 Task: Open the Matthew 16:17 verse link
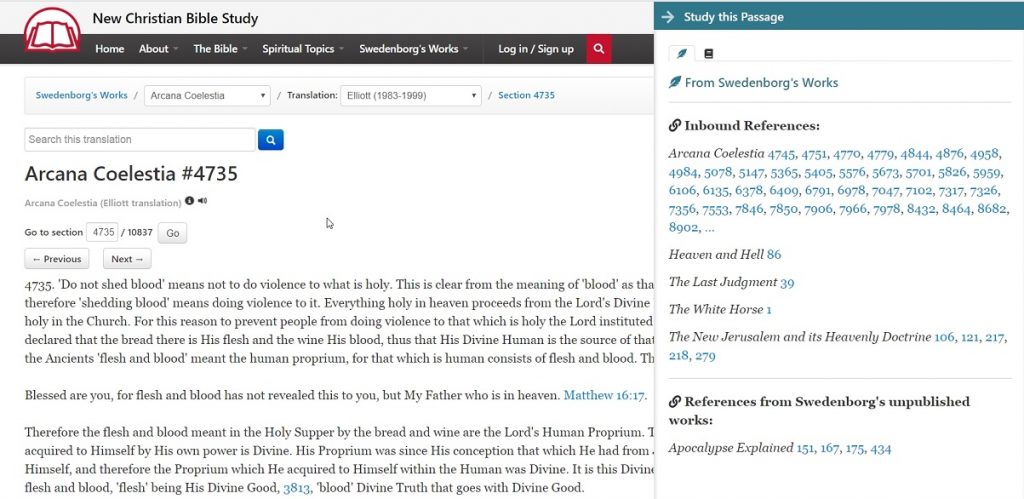pyautogui.click(x=605, y=395)
